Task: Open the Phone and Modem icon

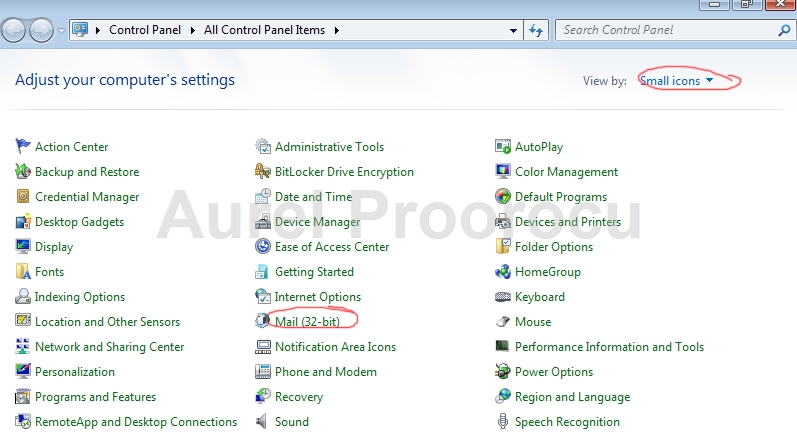Action: tap(263, 372)
